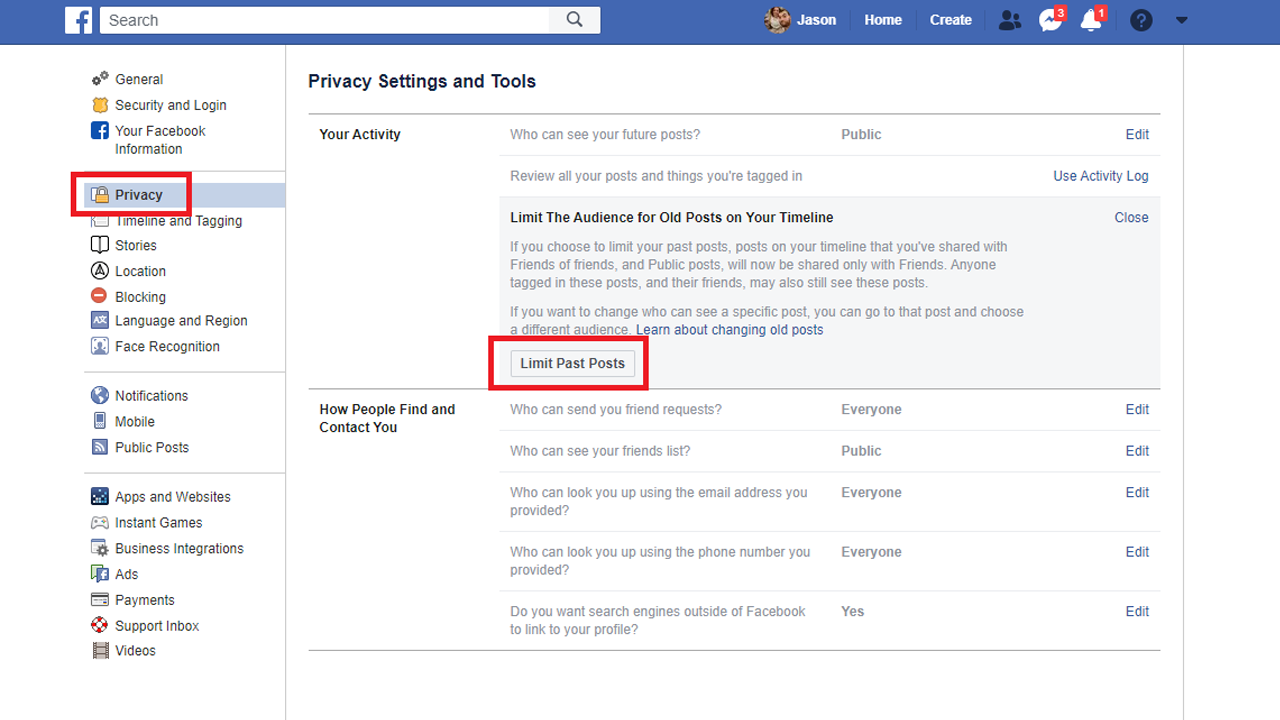Edit who can see friends list
Viewport: 1280px width, 720px height.
[x=1137, y=451]
